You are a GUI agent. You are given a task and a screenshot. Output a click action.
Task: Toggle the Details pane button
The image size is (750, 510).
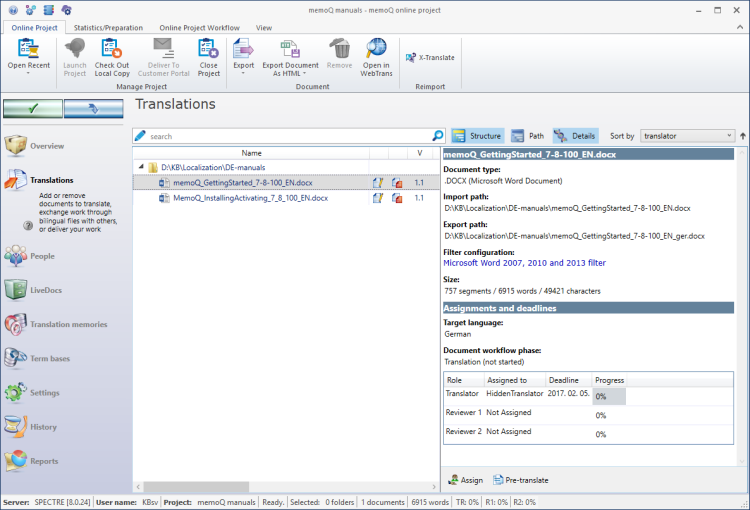[x=575, y=135]
